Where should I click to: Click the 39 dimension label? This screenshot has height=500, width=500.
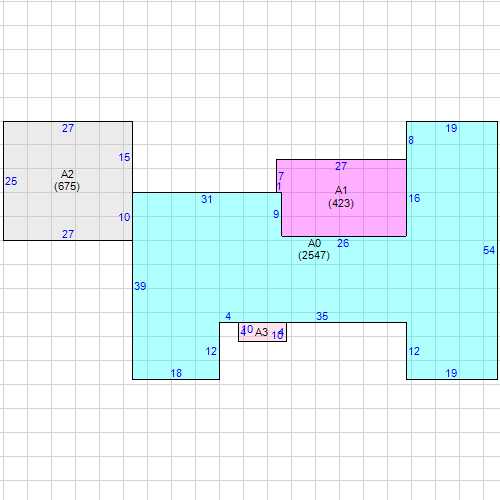pos(140,286)
